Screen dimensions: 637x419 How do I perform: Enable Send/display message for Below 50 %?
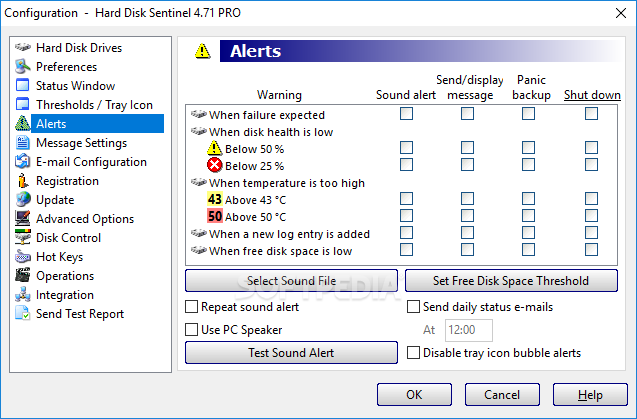[467, 148]
